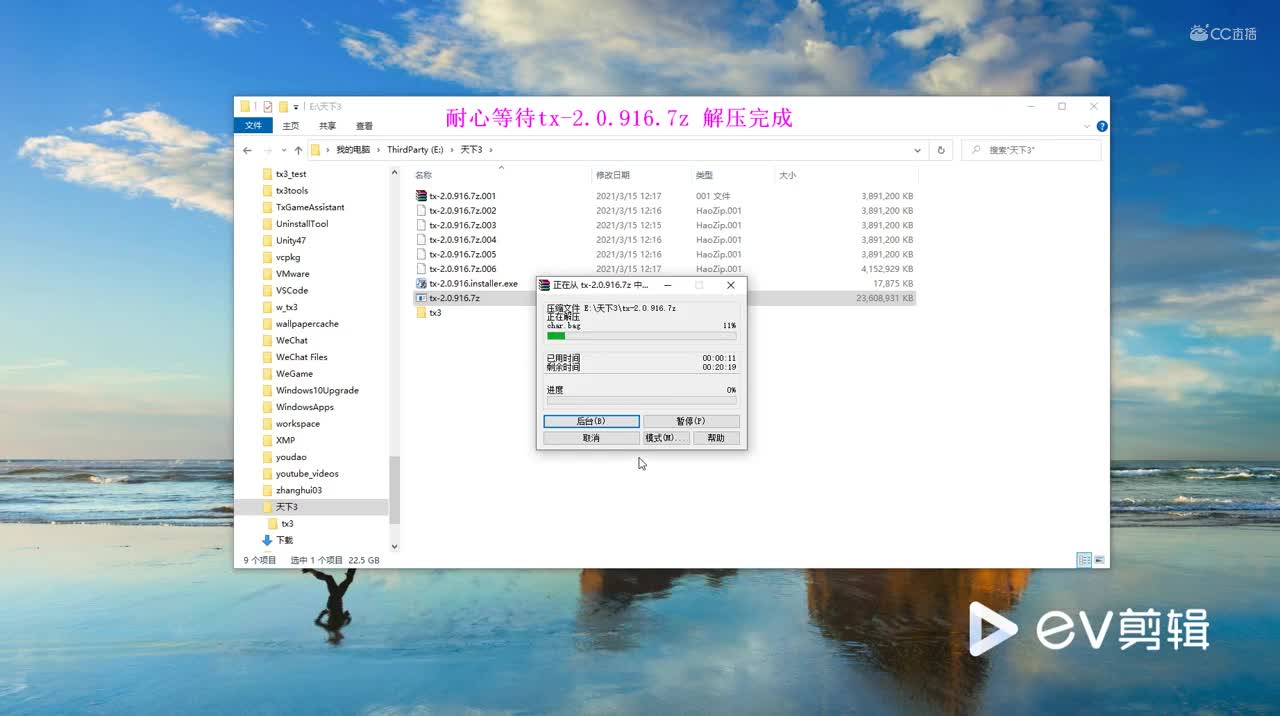Expand the ribbon with the chevron

click(x=1088, y=126)
